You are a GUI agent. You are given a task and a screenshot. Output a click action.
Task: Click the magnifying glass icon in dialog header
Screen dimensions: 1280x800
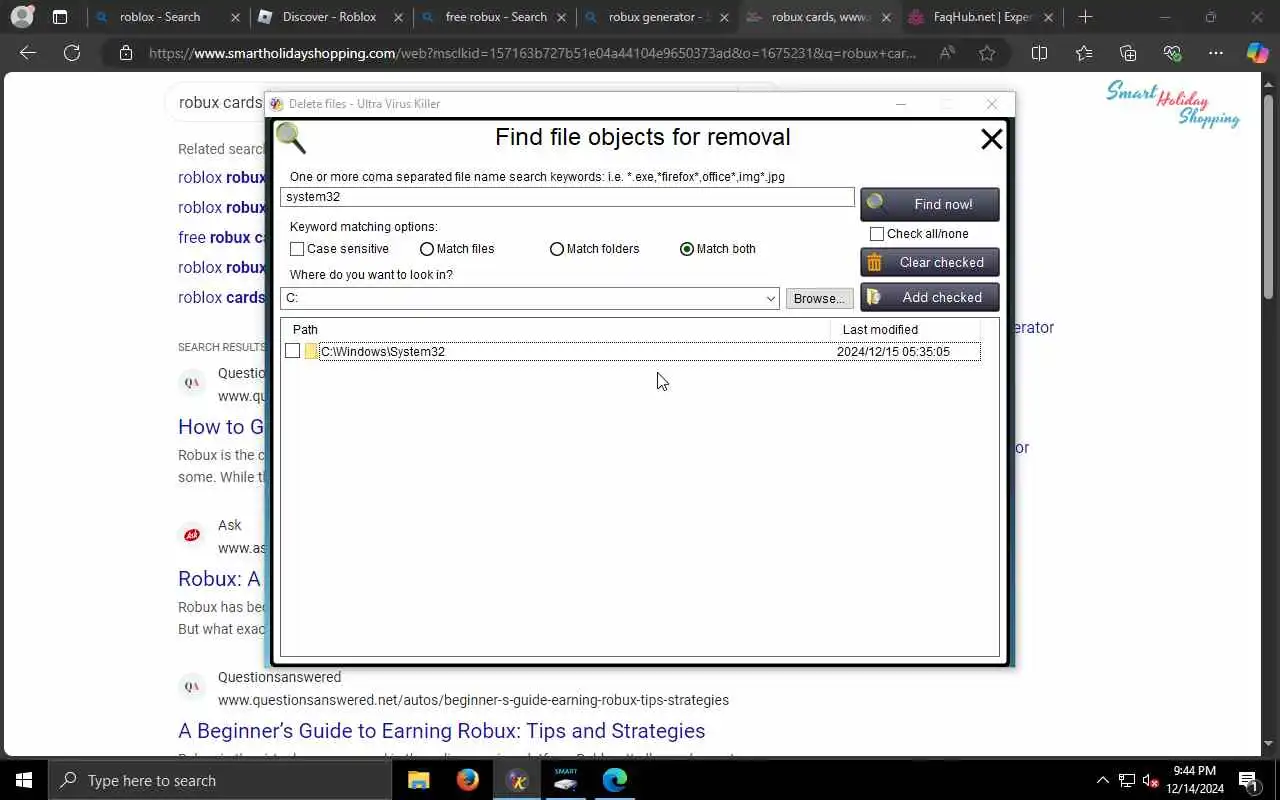coord(291,138)
